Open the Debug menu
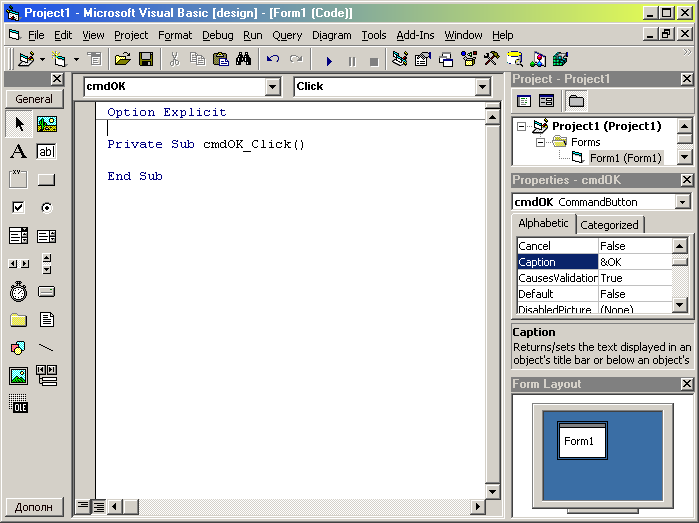The width and height of the screenshot is (699, 523). coord(218,35)
